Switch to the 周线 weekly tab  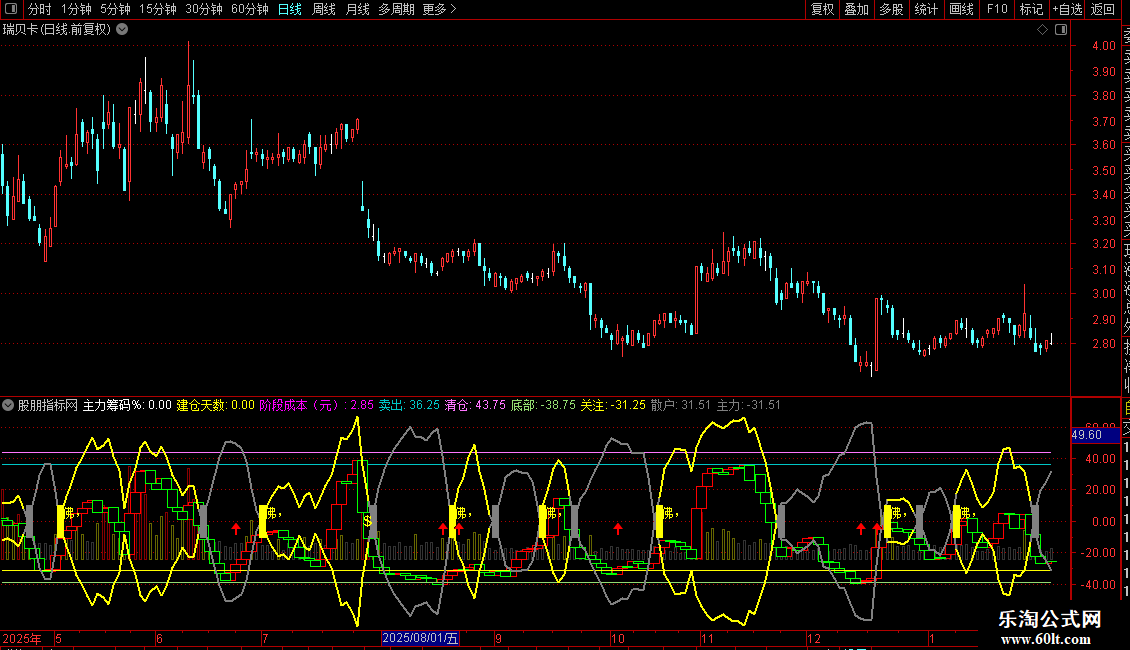(324, 9)
